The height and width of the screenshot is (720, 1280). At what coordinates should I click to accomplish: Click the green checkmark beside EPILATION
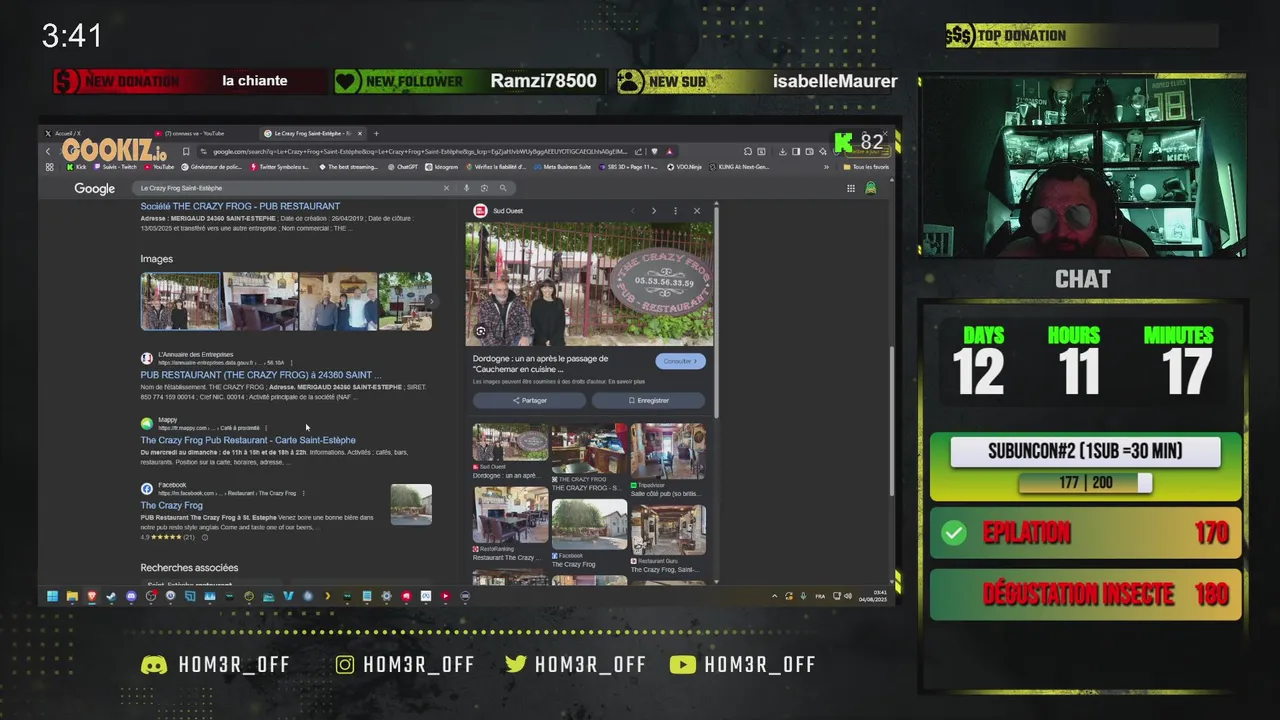(x=954, y=534)
